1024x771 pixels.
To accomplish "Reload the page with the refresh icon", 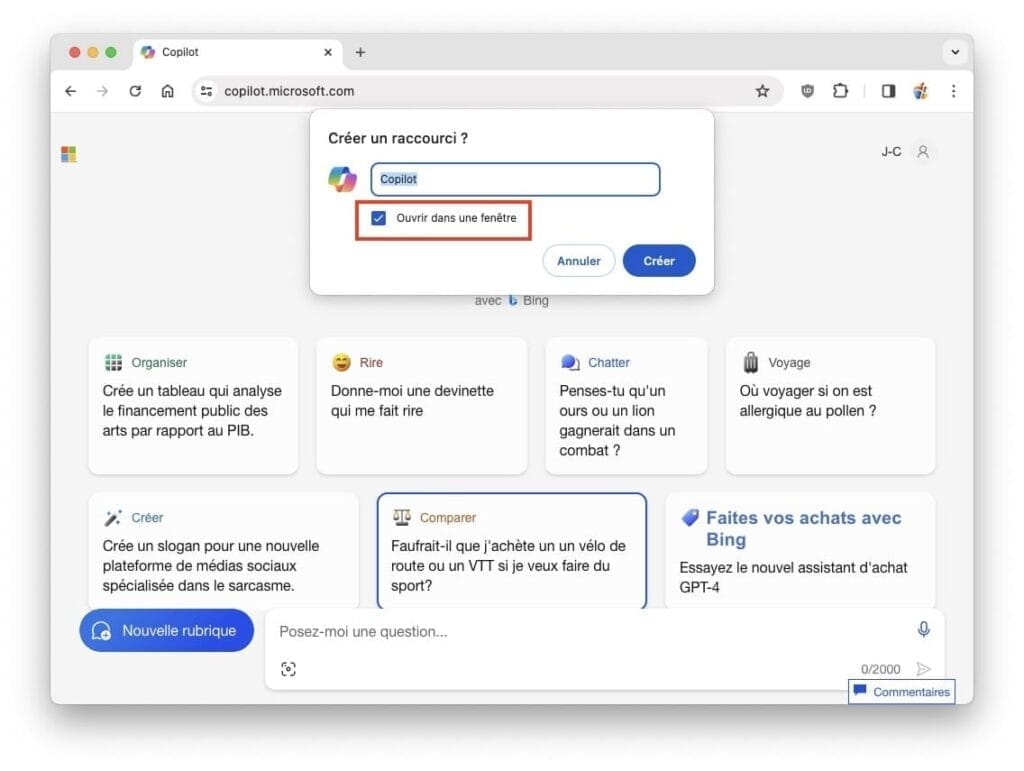I will point(135,90).
